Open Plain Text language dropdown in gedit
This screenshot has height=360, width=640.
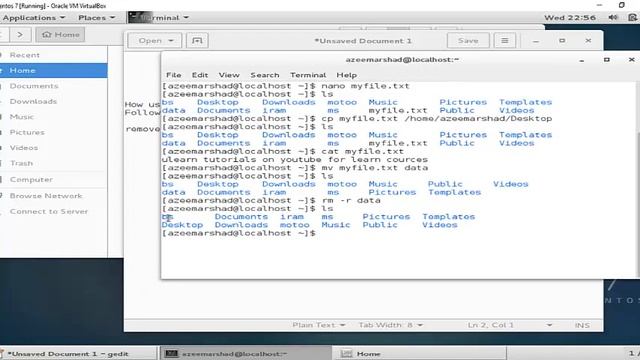pyautogui.click(x=319, y=325)
